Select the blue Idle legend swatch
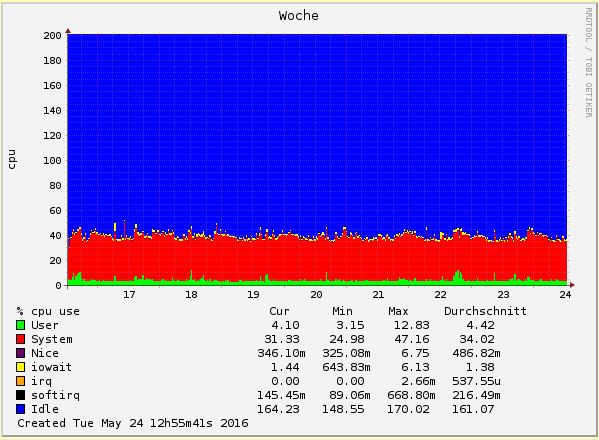Viewport: 599px width, 440px height. point(21,409)
